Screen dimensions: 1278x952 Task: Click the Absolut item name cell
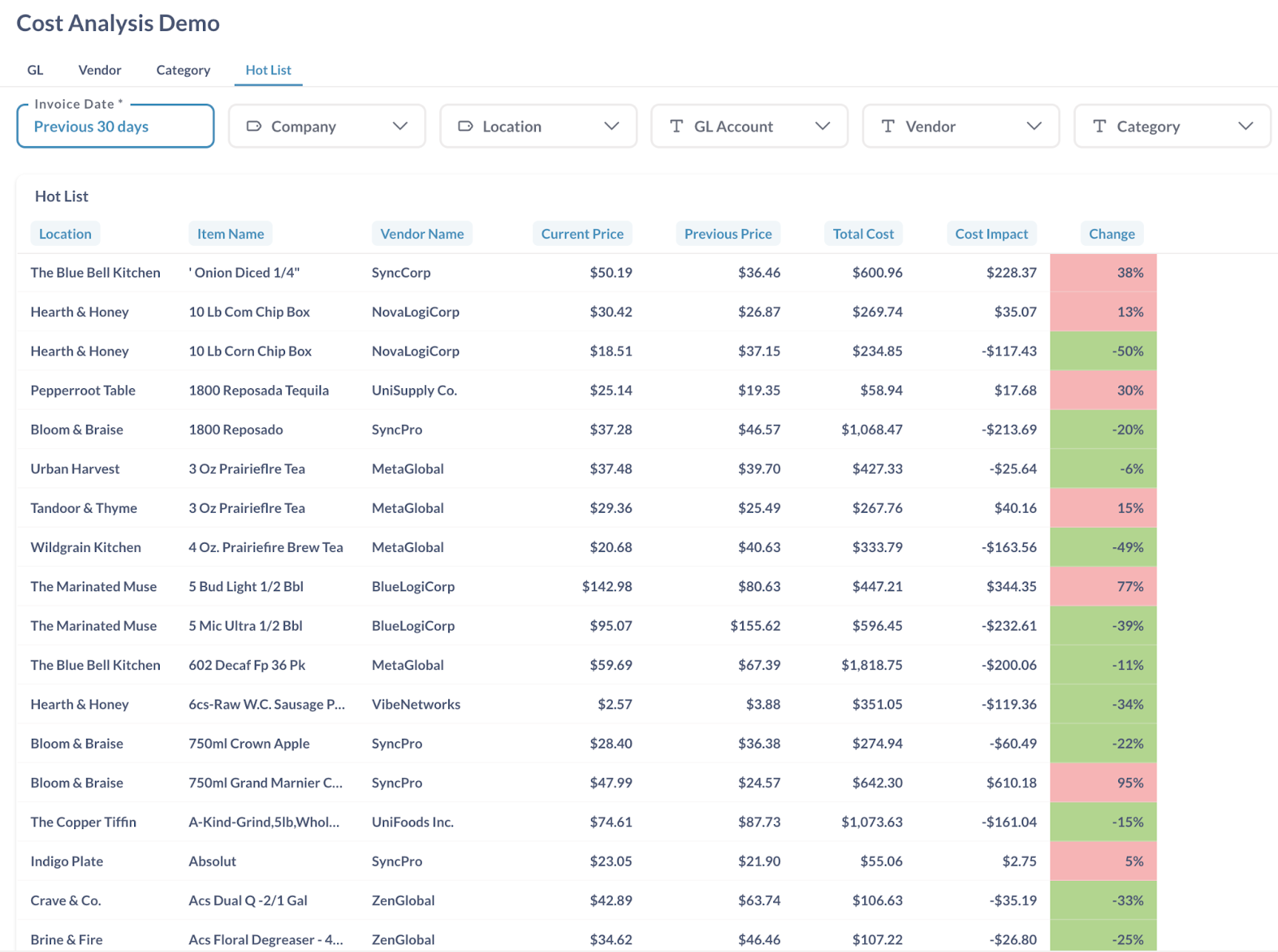point(212,862)
